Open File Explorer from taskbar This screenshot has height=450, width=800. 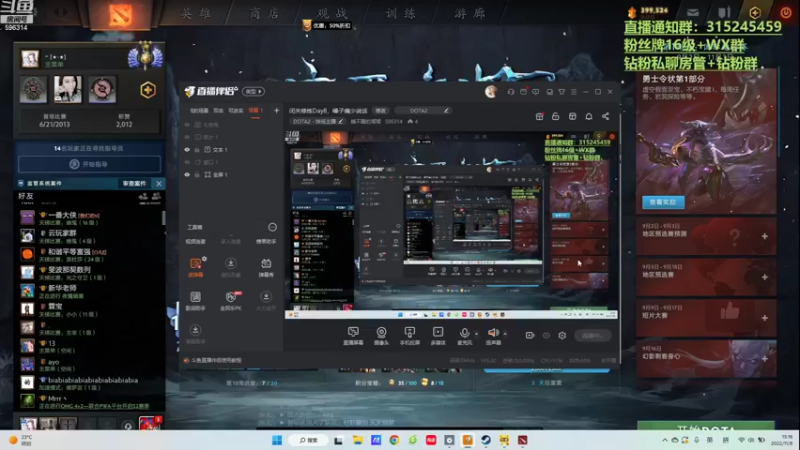point(357,440)
